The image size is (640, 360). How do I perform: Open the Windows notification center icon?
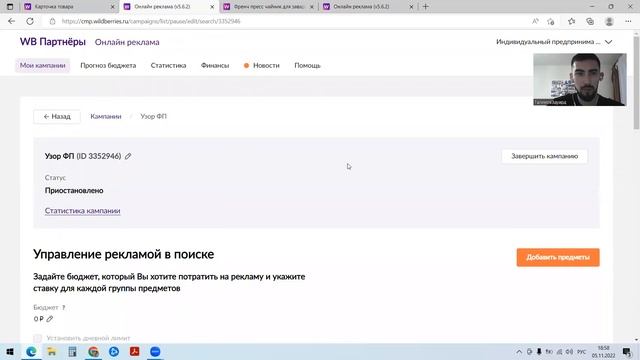[627, 351]
